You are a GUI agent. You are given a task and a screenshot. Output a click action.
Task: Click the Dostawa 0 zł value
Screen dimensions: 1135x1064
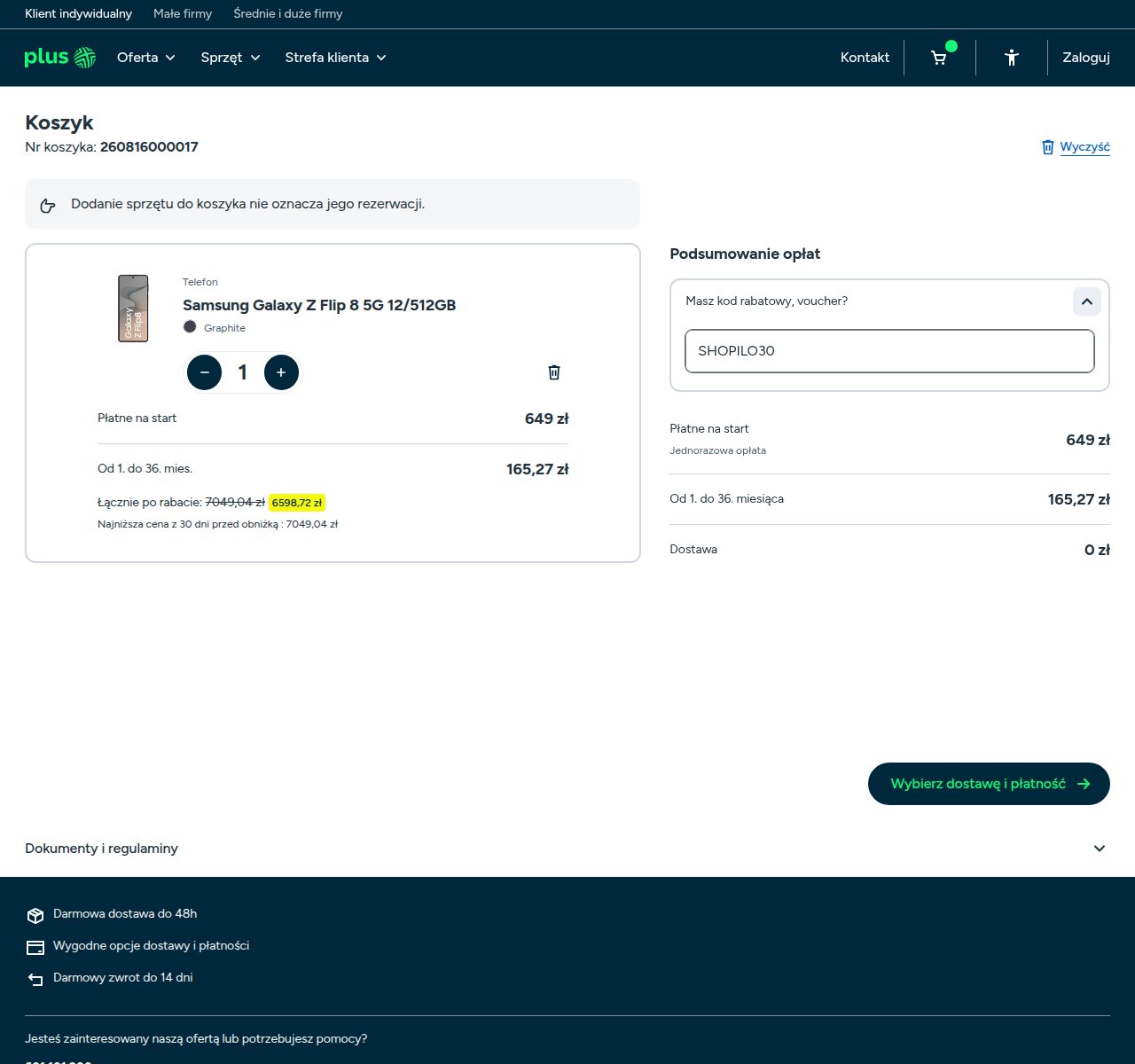point(1097,551)
